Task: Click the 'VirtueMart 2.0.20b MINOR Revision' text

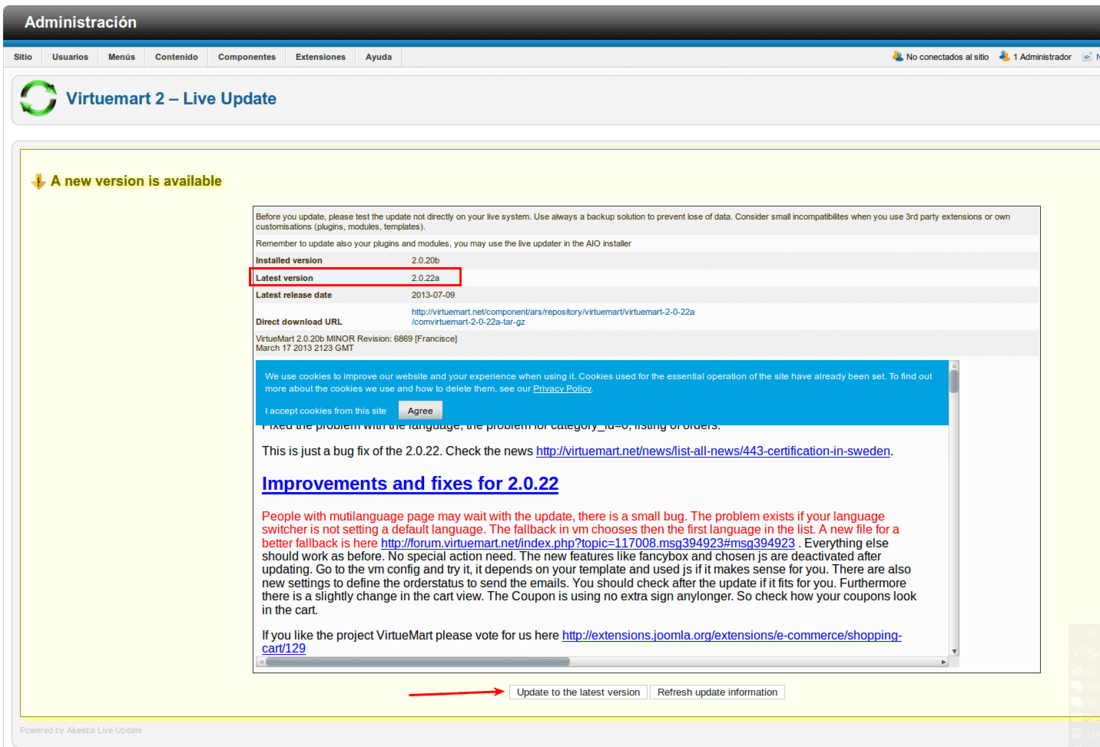Action: [x=356, y=339]
